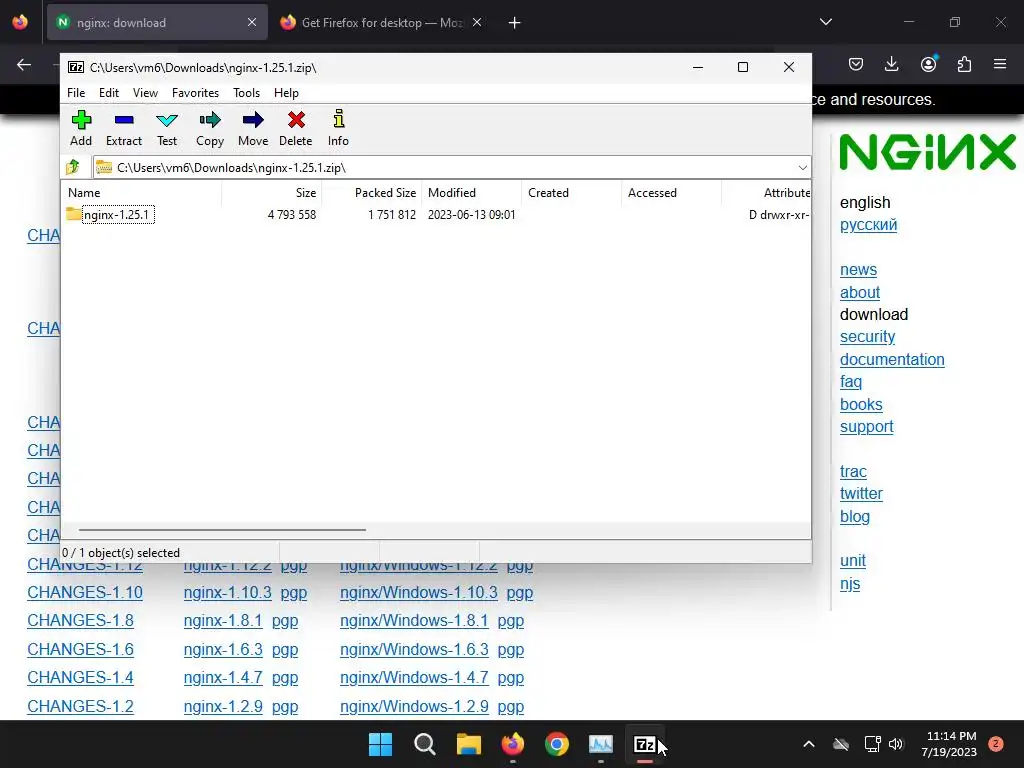This screenshot has height=768, width=1024.
Task: Go up one folder level in 7-Zip
Action: (x=73, y=167)
